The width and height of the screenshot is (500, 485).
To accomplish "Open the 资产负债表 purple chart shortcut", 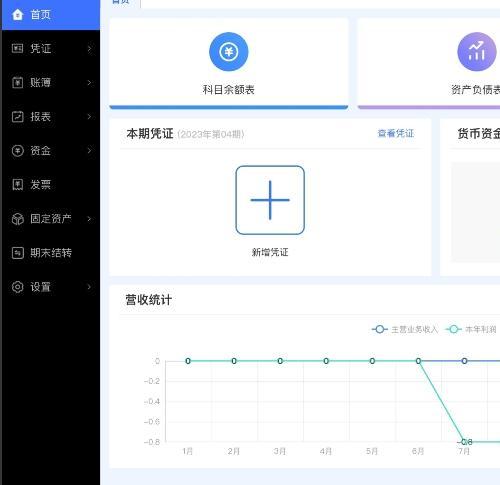I will coord(477,52).
